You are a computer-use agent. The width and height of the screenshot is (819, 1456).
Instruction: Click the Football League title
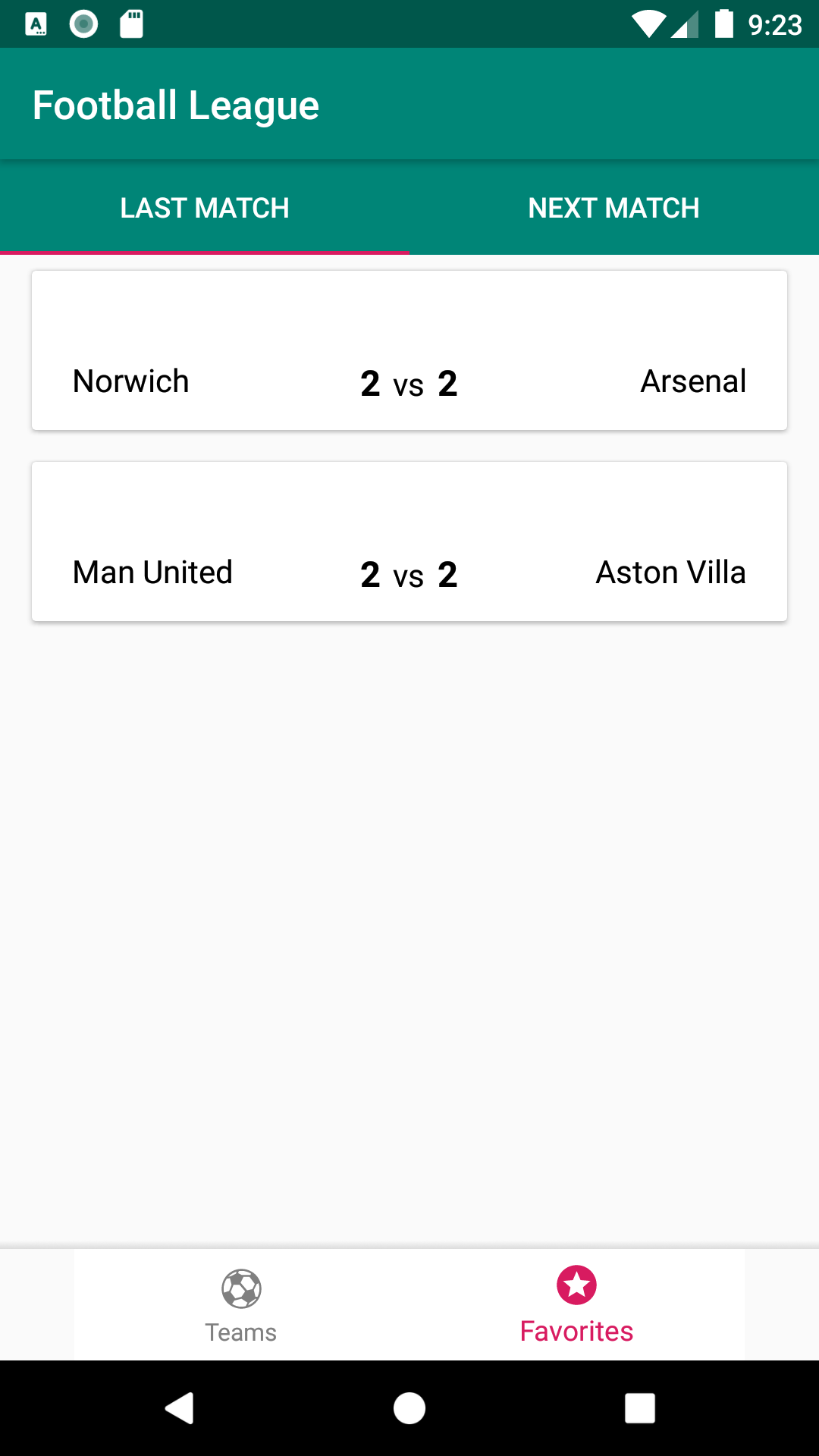coord(176,105)
